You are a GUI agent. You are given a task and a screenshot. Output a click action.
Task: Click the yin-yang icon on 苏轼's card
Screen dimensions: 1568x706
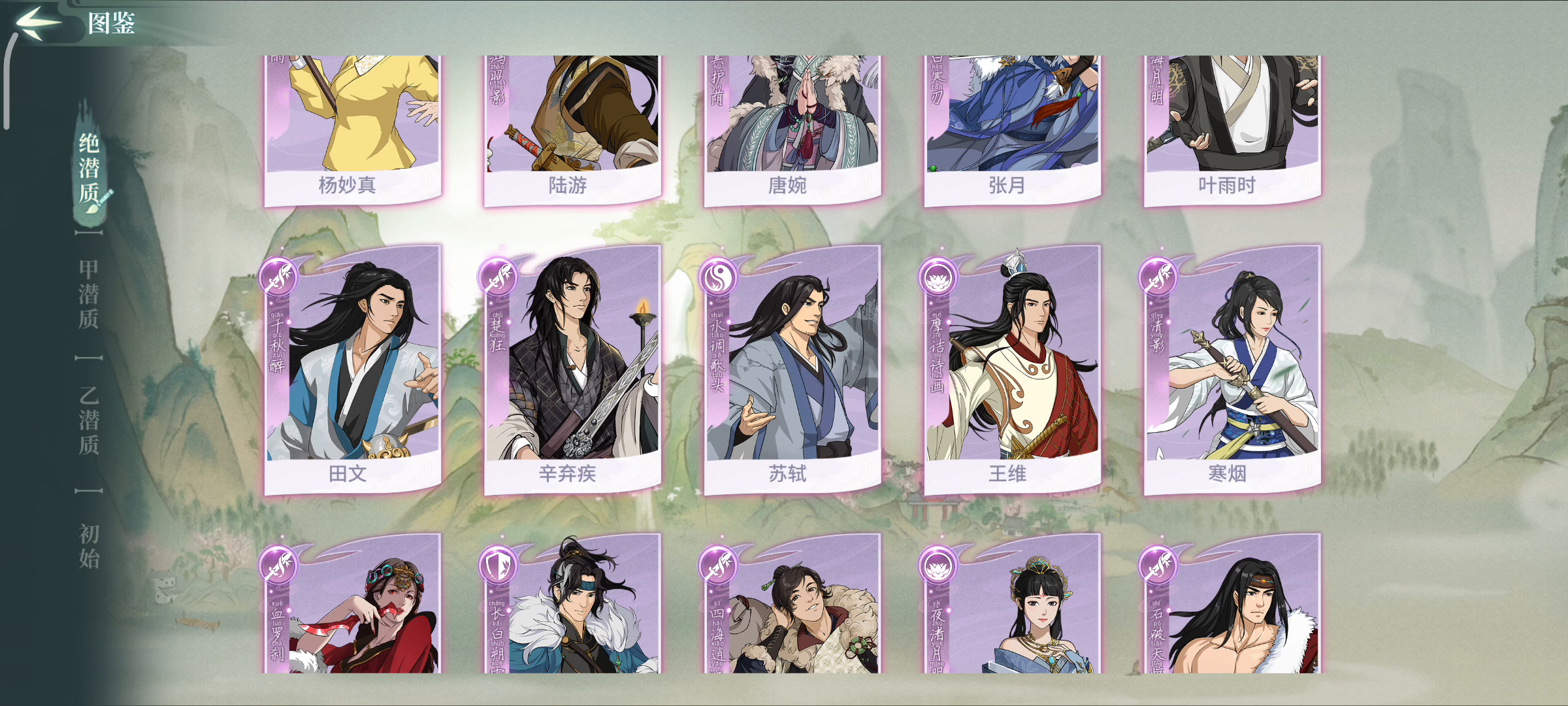[x=718, y=277]
